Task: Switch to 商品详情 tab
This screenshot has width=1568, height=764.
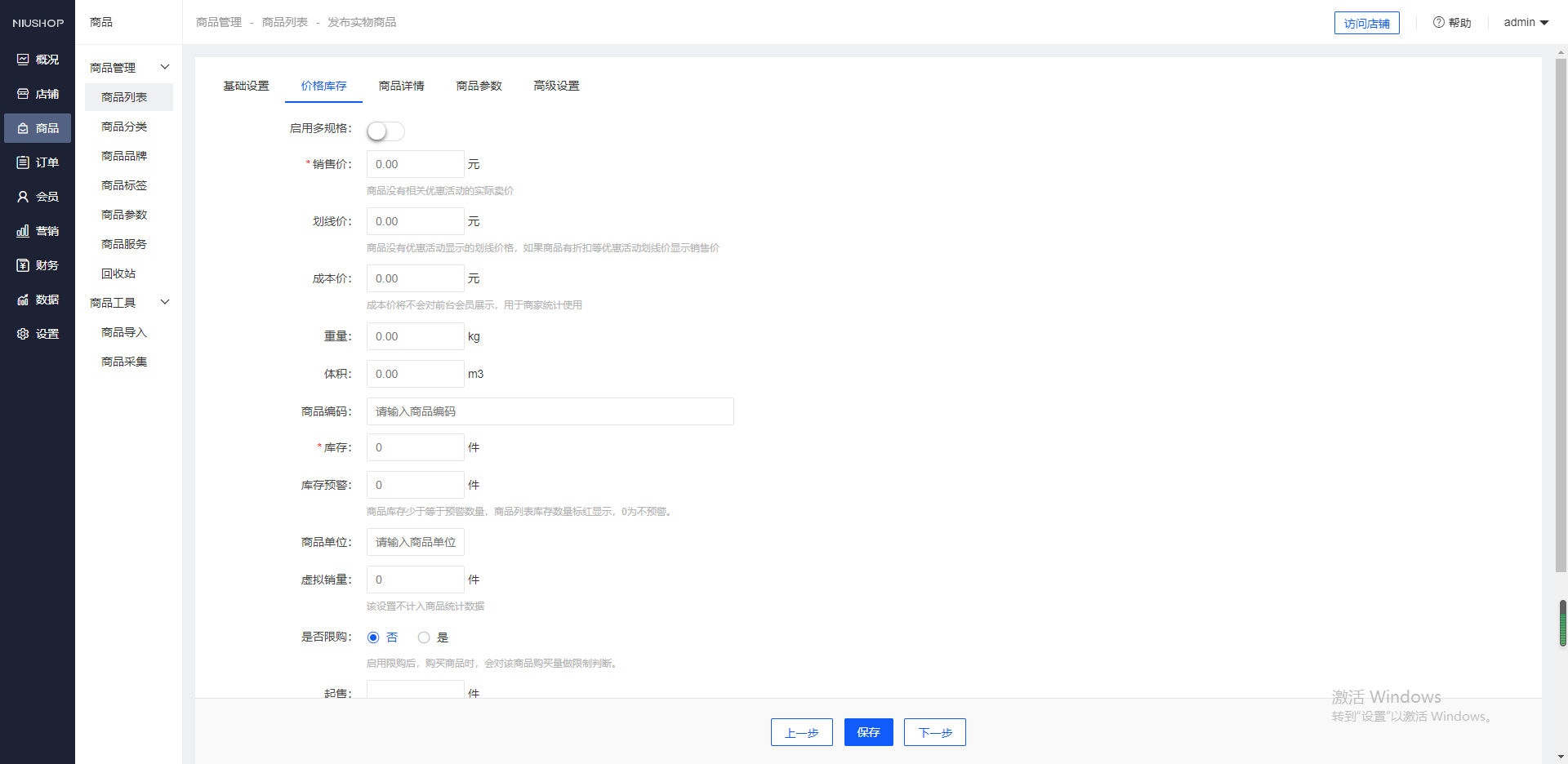Action: (x=401, y=86)
